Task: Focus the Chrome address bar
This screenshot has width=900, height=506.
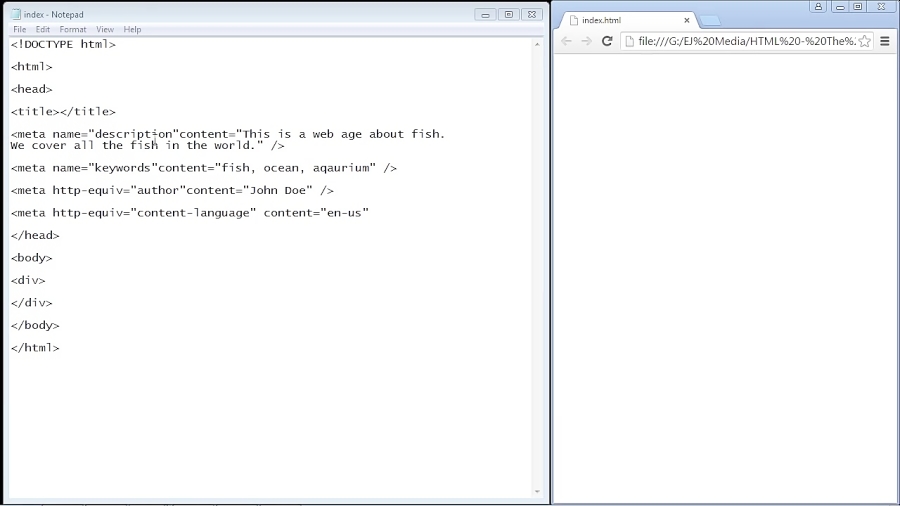Action: pos(745,41)
